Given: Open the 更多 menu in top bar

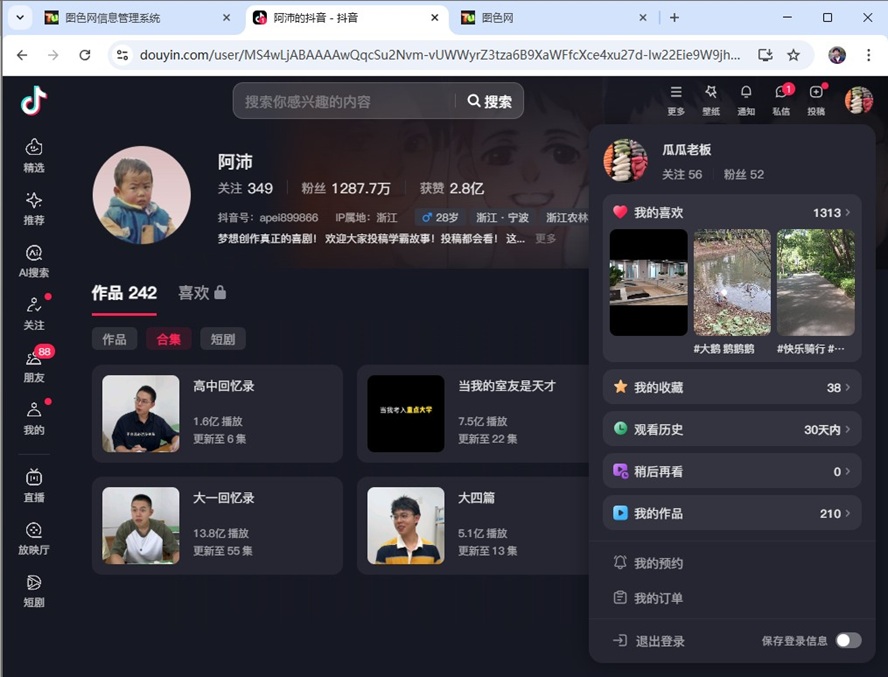Looking at the screenshot, I should pyautogui.click(x=676, y=99).
